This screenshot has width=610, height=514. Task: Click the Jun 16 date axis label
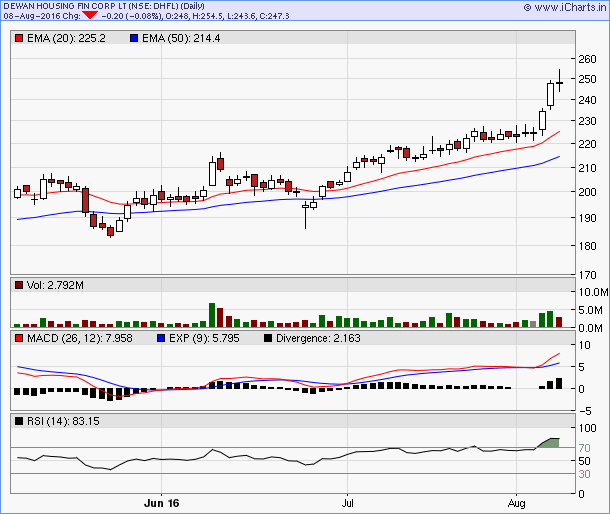[x=161, y=503]
